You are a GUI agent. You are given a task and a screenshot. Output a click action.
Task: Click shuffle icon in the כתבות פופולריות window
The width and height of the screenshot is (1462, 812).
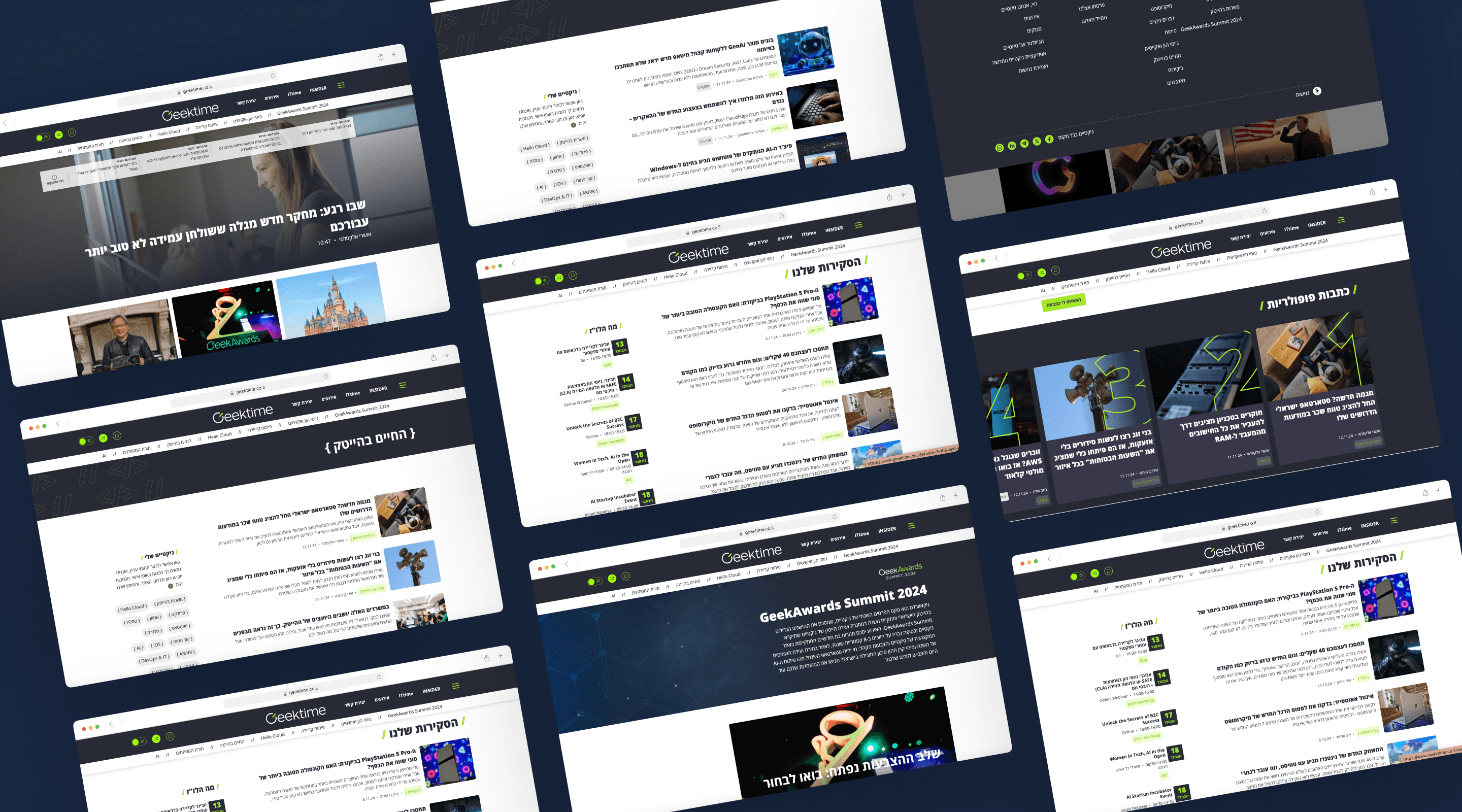click(1042, 273)
